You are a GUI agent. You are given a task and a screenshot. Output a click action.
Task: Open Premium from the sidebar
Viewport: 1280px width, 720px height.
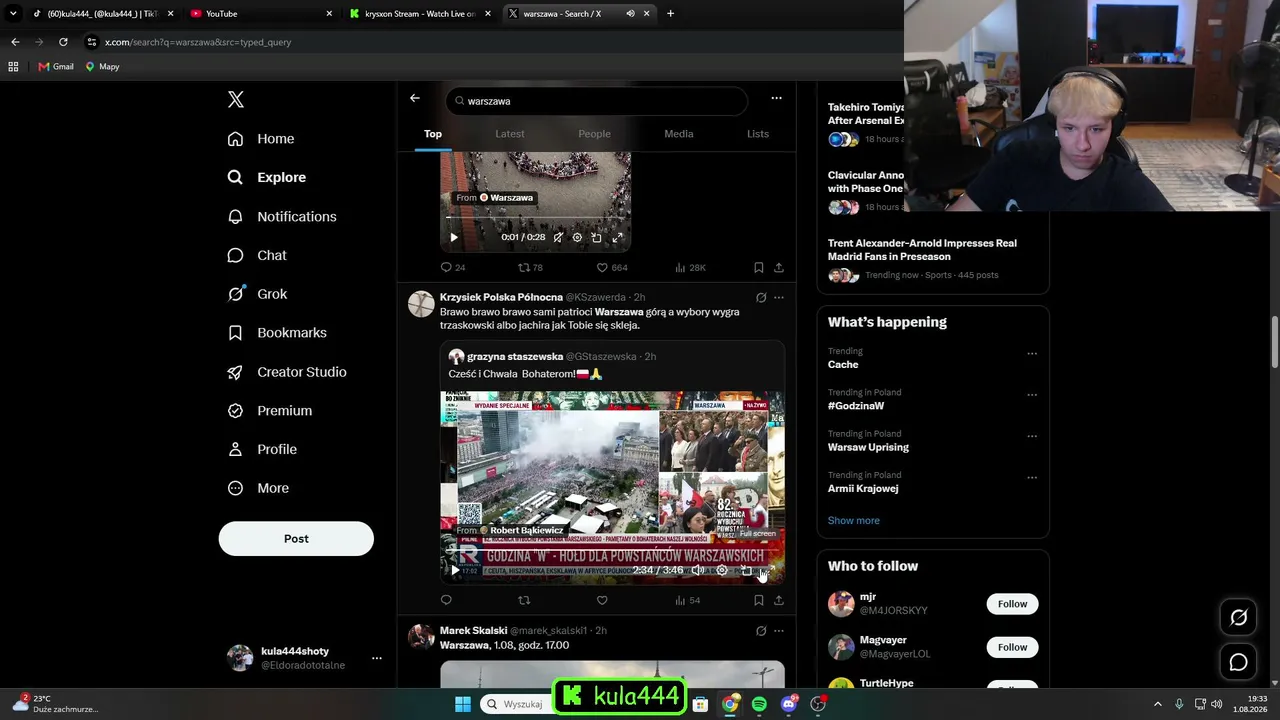[x=270, y=411]
